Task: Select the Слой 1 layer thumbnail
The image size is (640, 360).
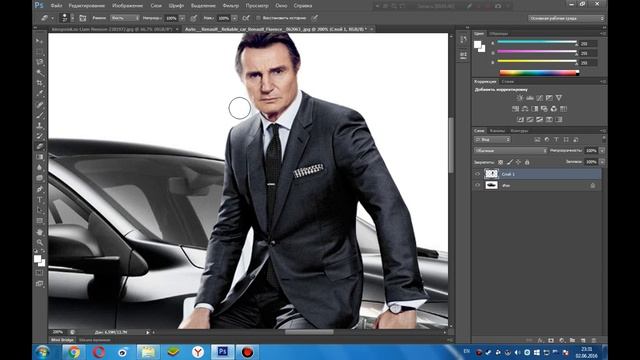Action: click(491, 174)
